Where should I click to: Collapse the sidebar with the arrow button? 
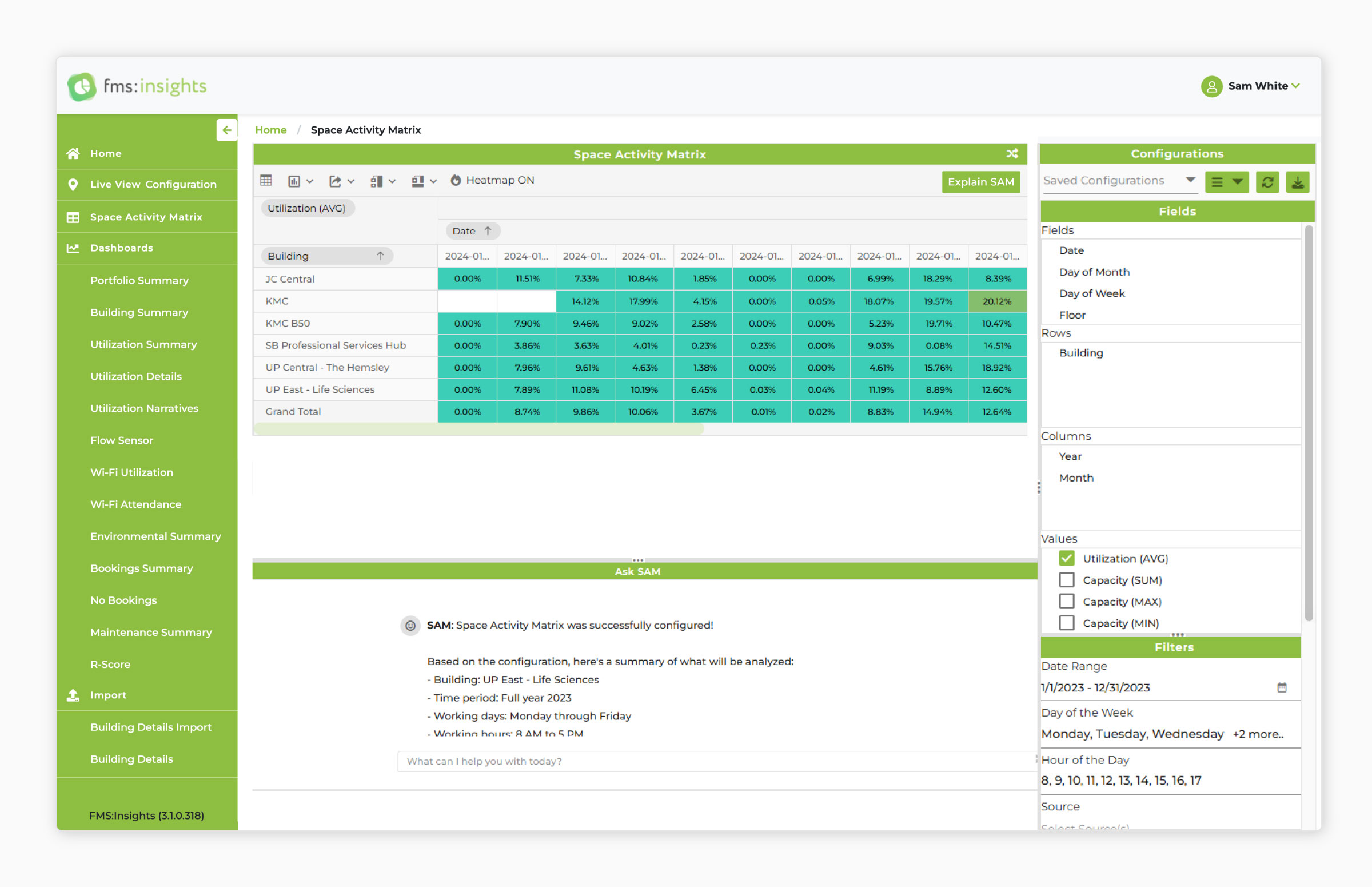tap(227, 130)
